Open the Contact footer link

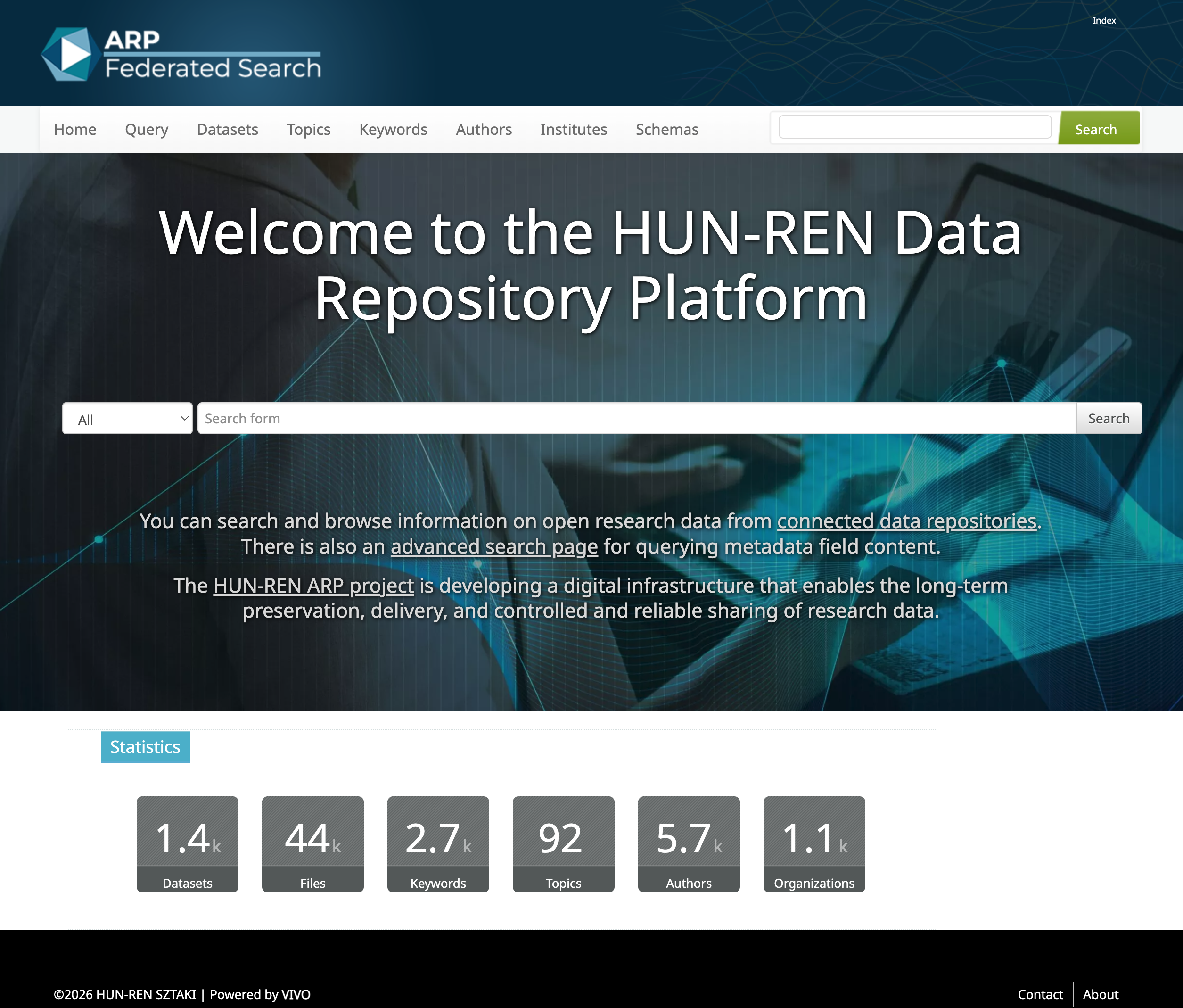pos(1040,994)
